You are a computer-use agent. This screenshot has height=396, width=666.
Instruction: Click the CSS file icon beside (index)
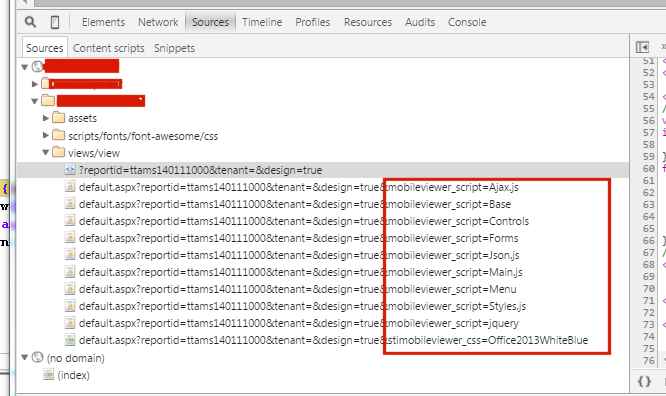point(48,374)
